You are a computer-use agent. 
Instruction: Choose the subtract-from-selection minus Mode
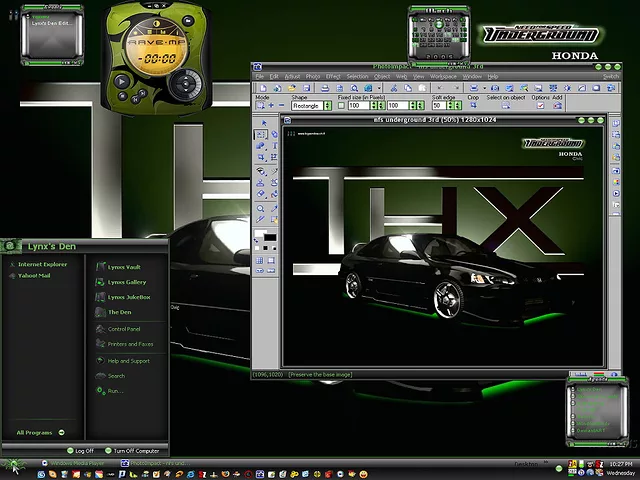click(x=282, y=105)
